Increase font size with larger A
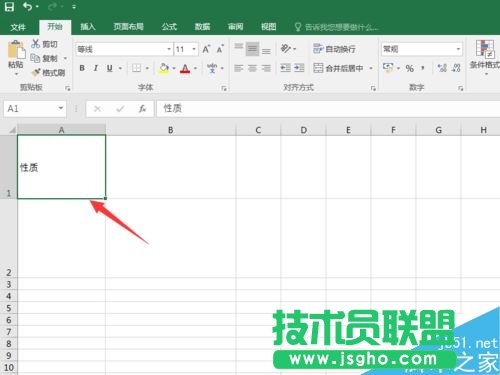This screenshot has height=375, width=500. [206, 49]
